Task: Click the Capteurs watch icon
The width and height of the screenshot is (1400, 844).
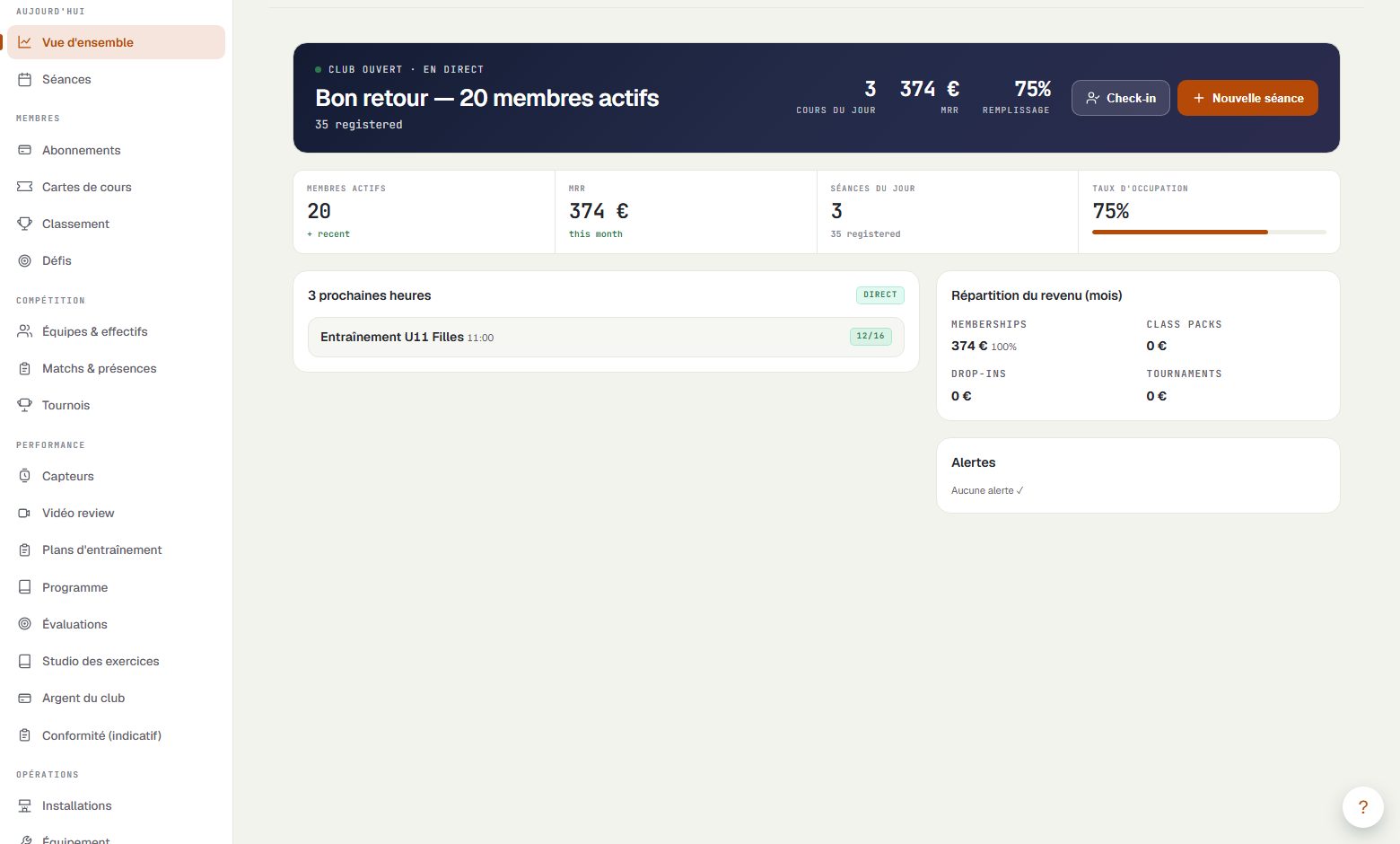Action: coord(25,476)
